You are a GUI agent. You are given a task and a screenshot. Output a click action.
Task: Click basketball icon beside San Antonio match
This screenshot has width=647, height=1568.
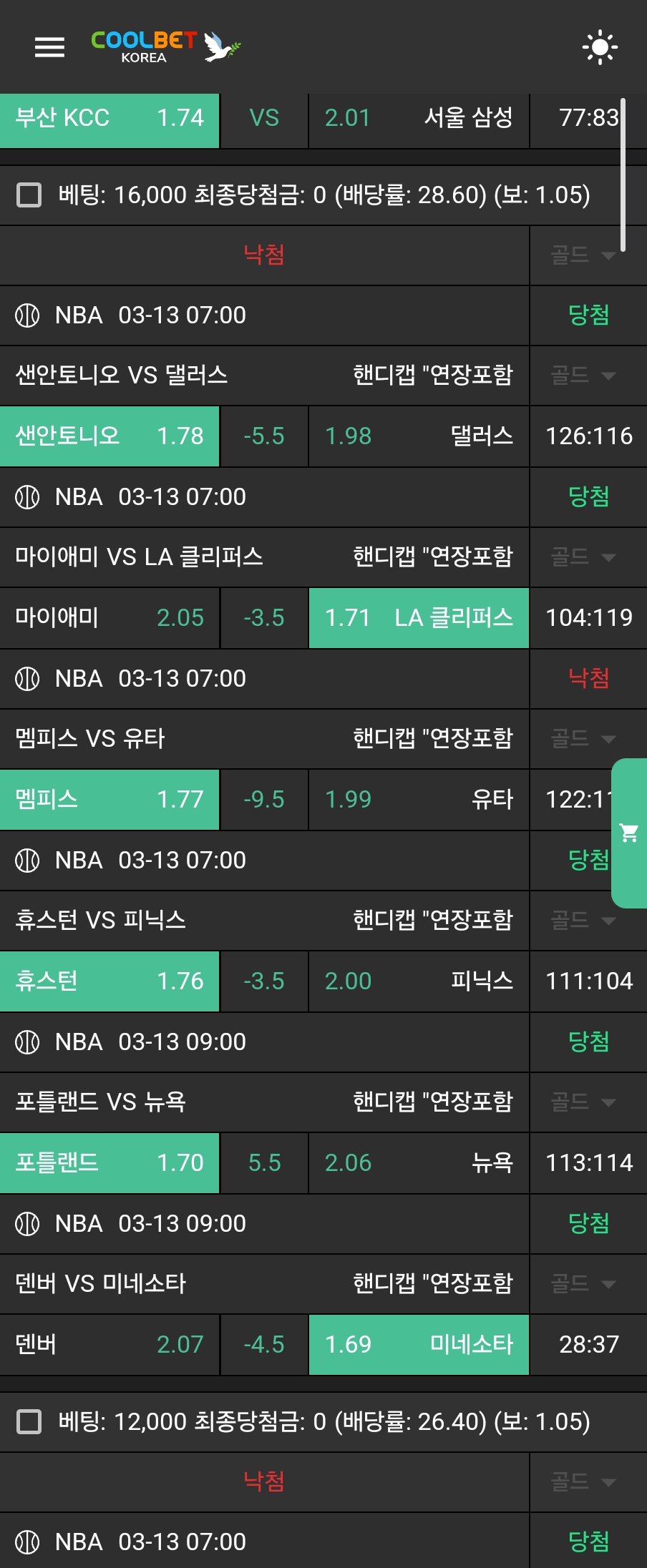(x=27, y=315)
